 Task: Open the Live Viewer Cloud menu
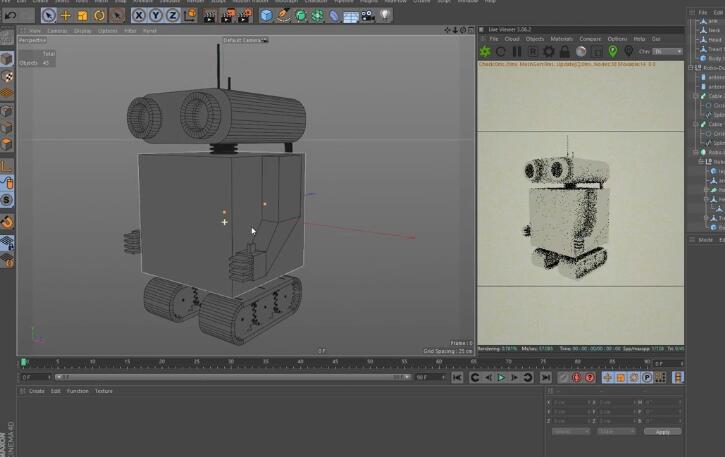tap(512, 39)
